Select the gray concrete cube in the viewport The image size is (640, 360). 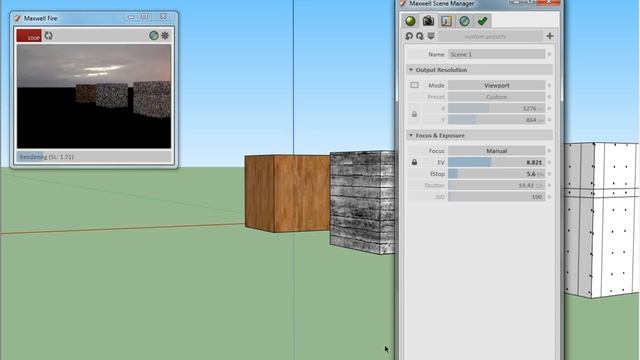tap(362, 202)
